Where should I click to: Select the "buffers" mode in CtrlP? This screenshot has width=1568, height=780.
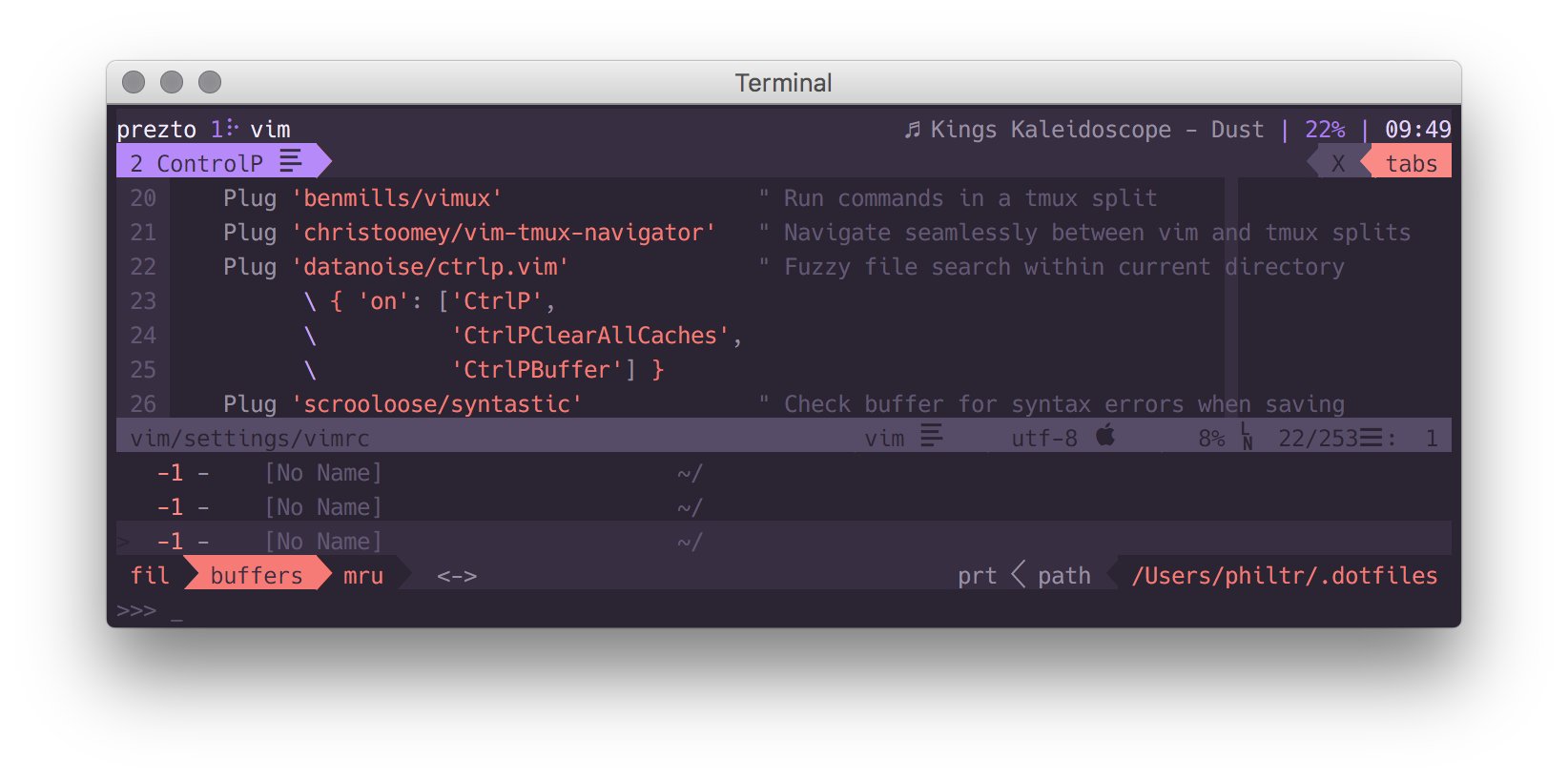coord(256,576)
